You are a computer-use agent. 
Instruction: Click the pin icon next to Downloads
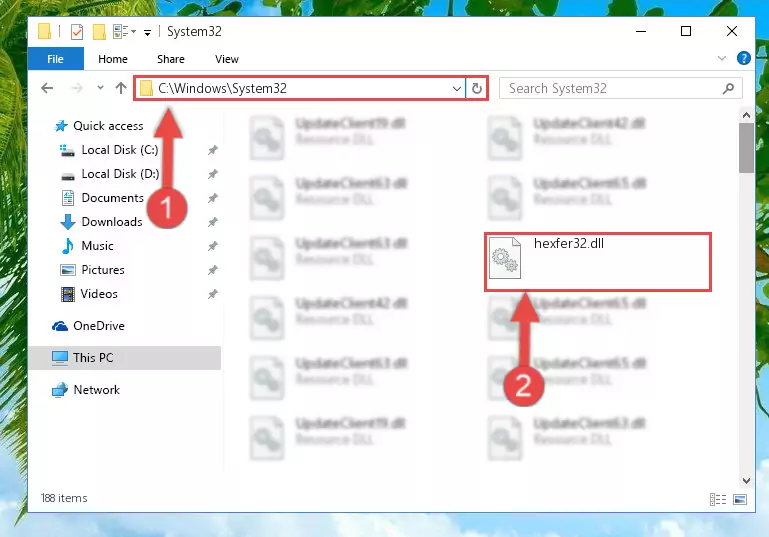coord(212,222)
